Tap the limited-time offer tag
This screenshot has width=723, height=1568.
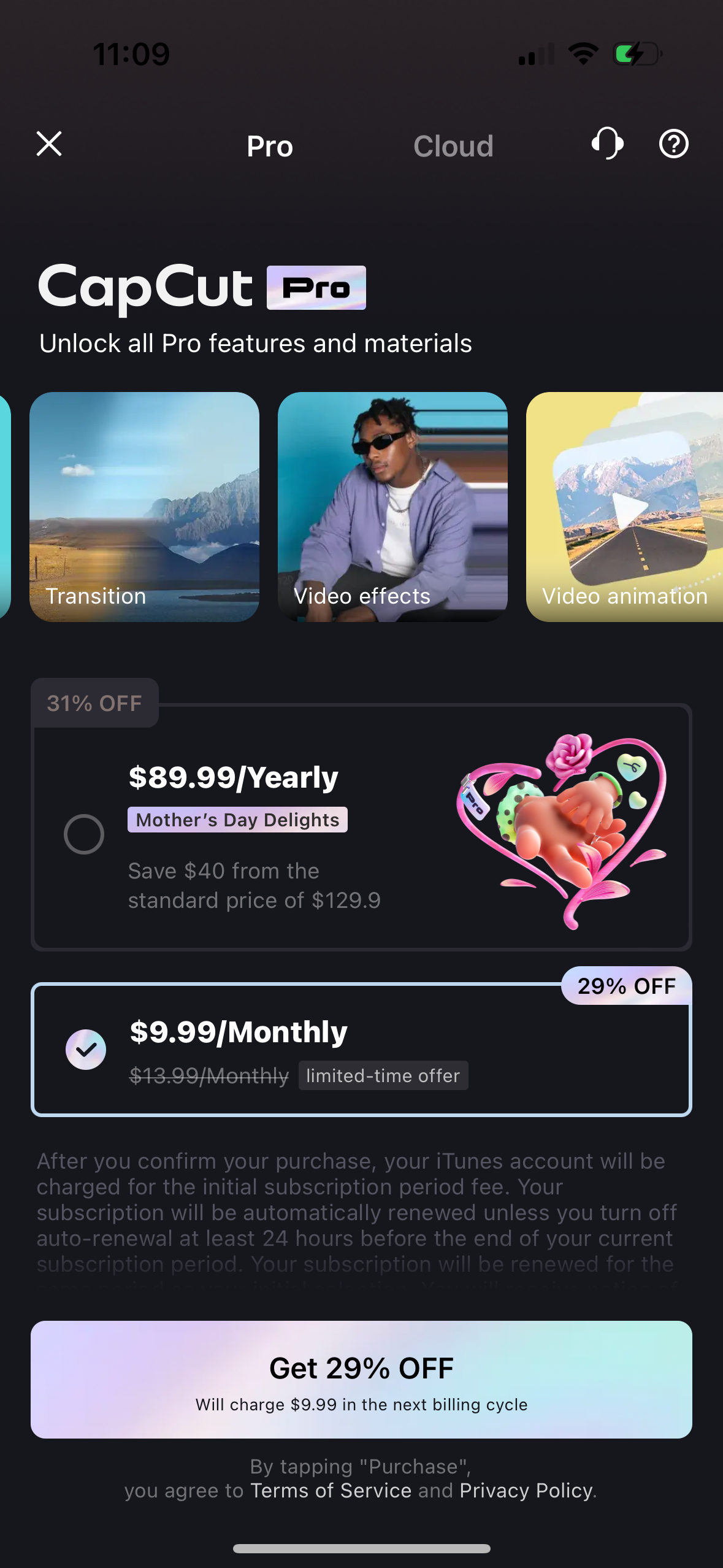pos(383,1075)
